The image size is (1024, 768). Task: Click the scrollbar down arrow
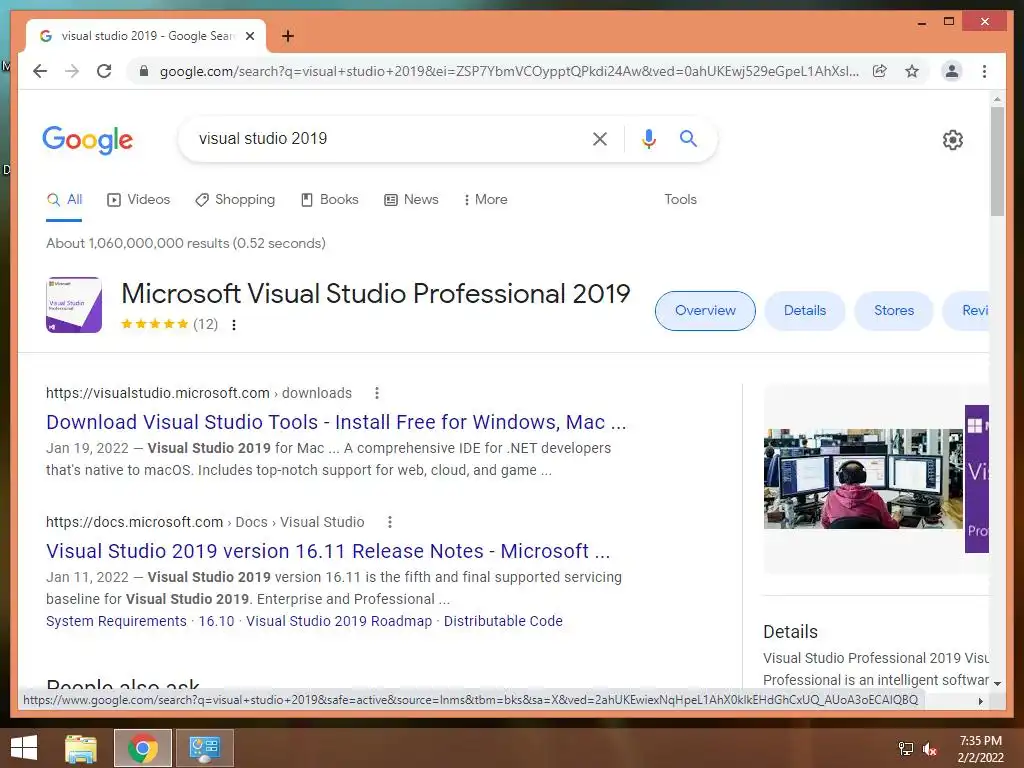click(x=997, y=683)
